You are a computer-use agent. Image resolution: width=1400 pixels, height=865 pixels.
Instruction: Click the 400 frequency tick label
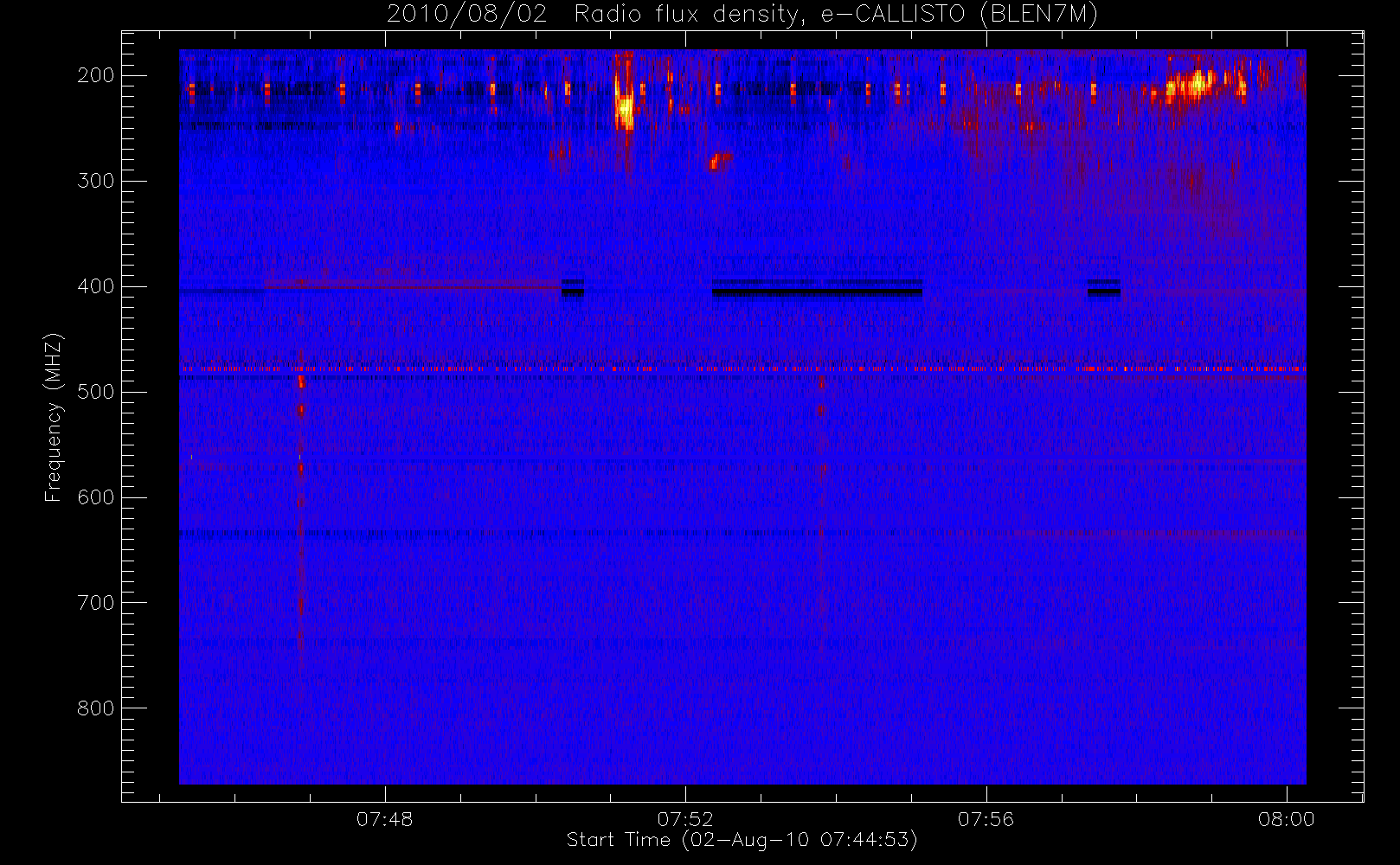tap(96, 286)
